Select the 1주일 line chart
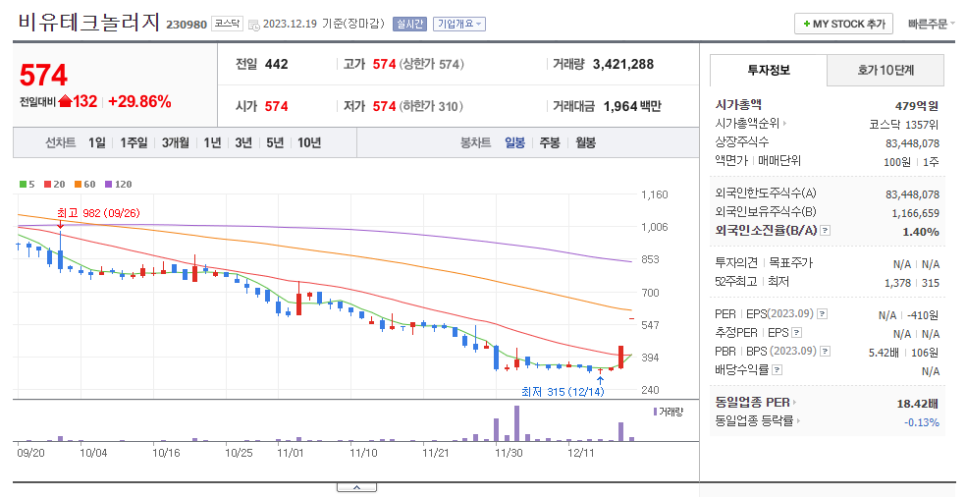The height and width of the screenshot is (497, 966). (134, 143)
